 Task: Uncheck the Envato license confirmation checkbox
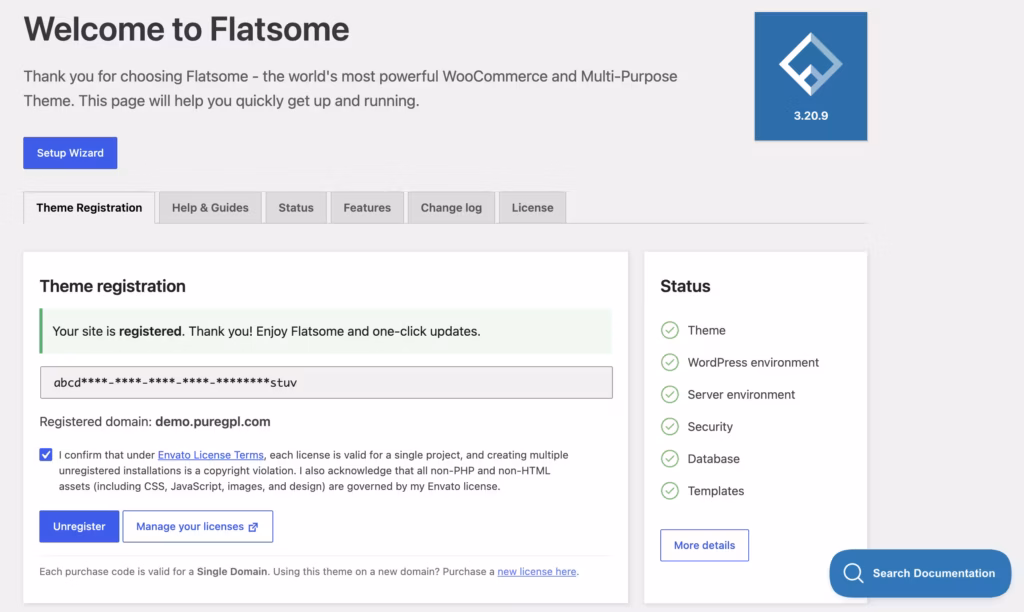(46, 455)
